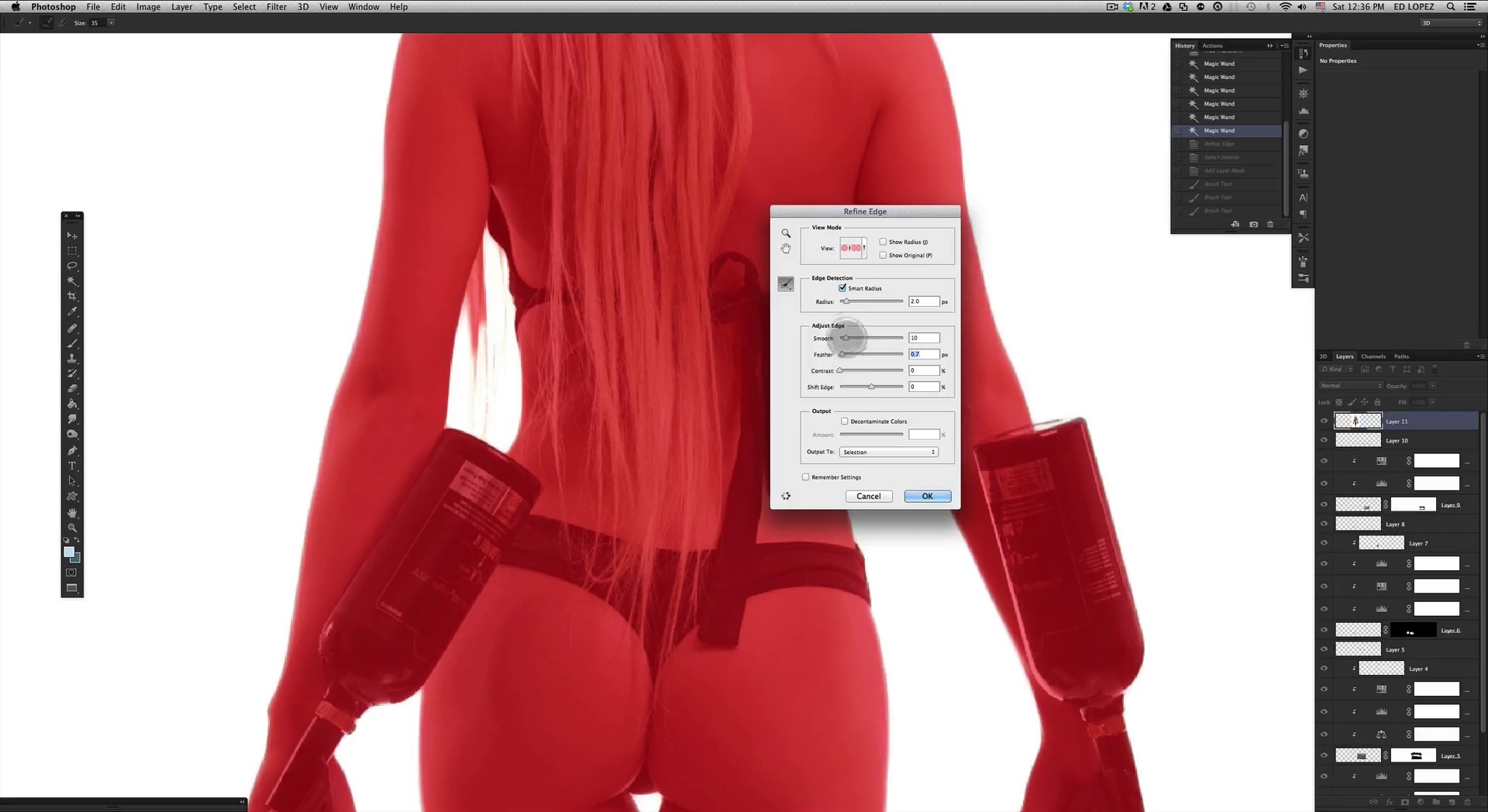Viewport: 1488px width, 812px height.
Task: Select the Clone Stamp tool
Action: coord(72,358)
